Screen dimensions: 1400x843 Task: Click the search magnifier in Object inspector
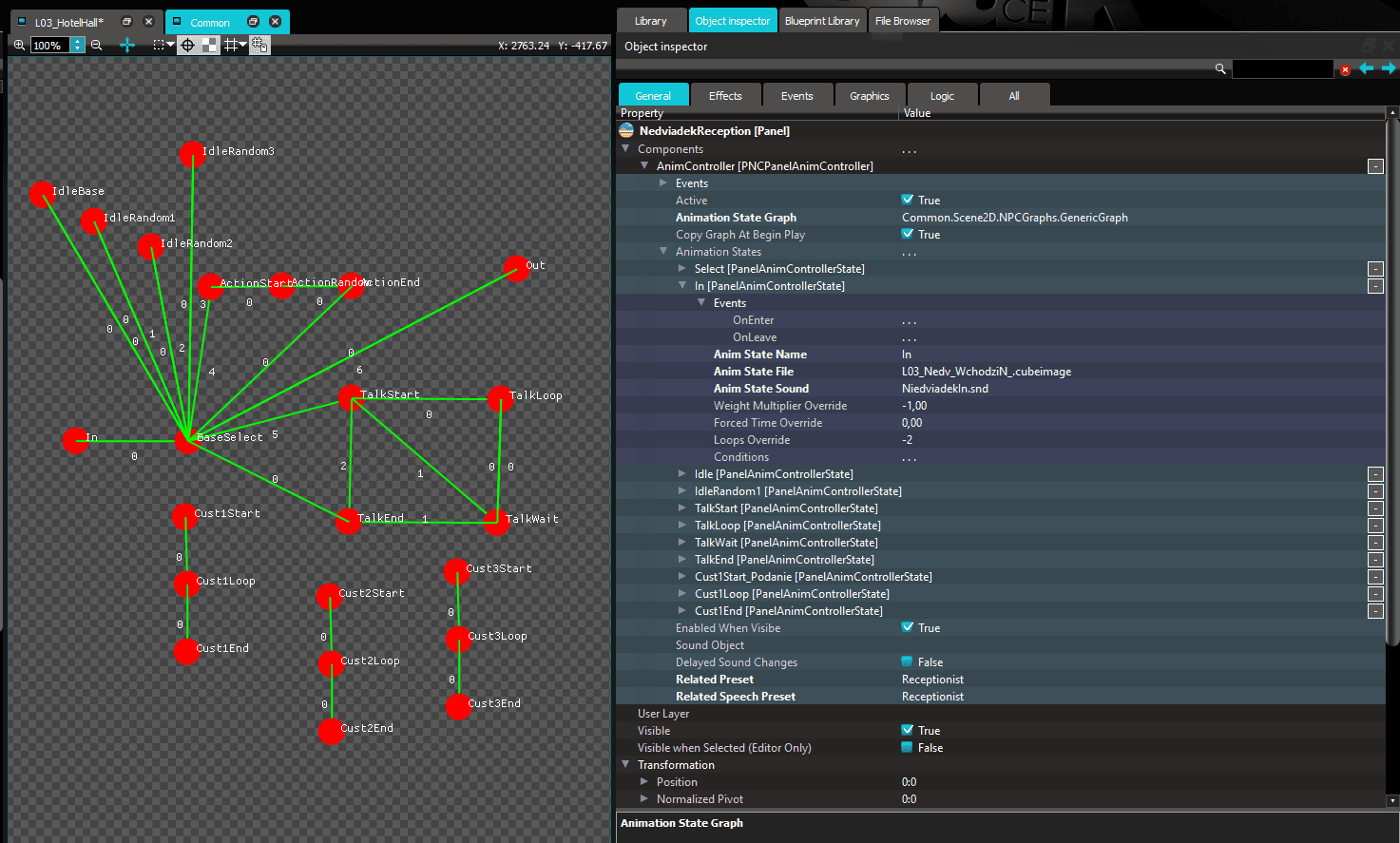(x=1220, y=68)
